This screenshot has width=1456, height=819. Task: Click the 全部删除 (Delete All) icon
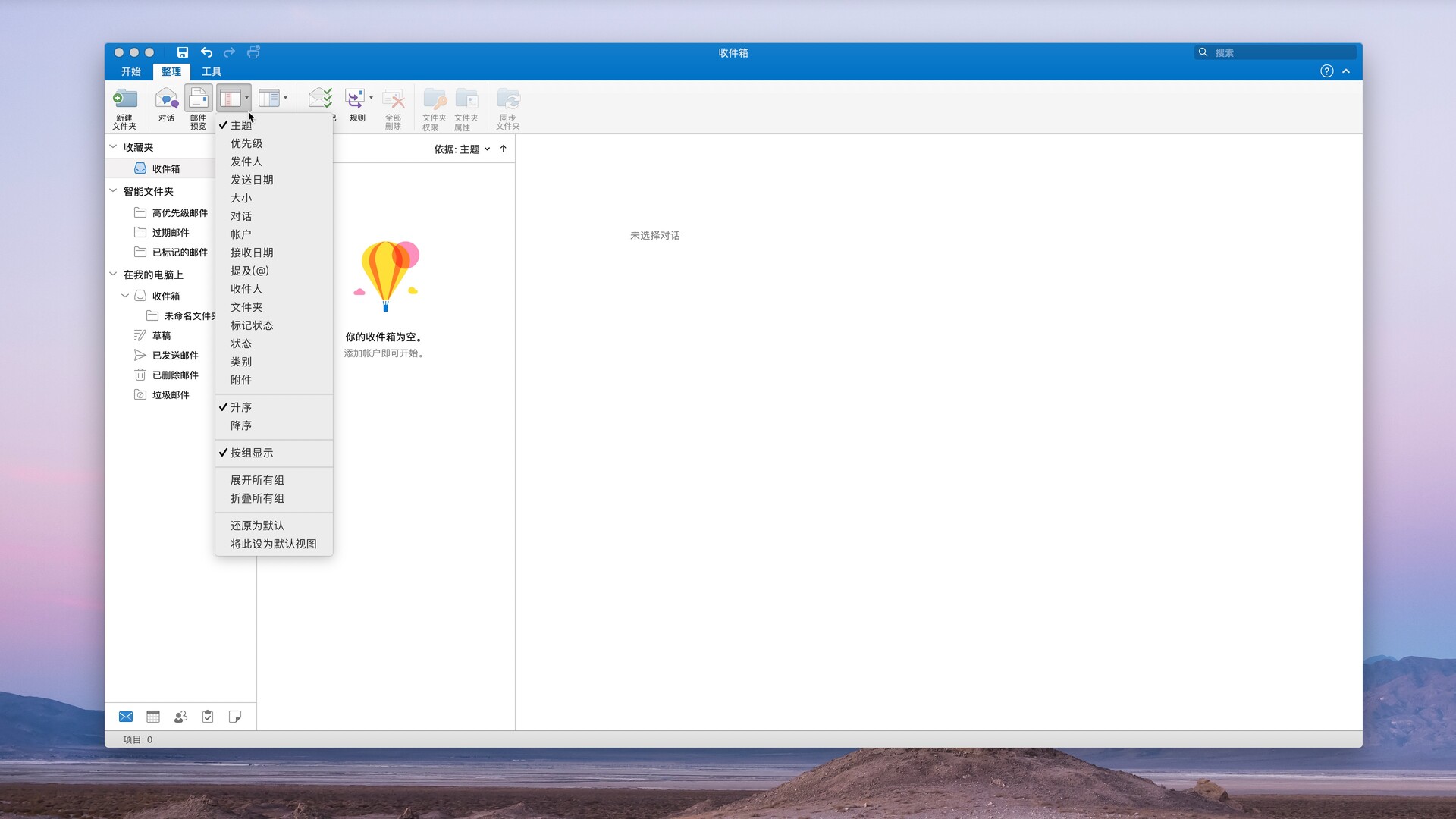394,106
